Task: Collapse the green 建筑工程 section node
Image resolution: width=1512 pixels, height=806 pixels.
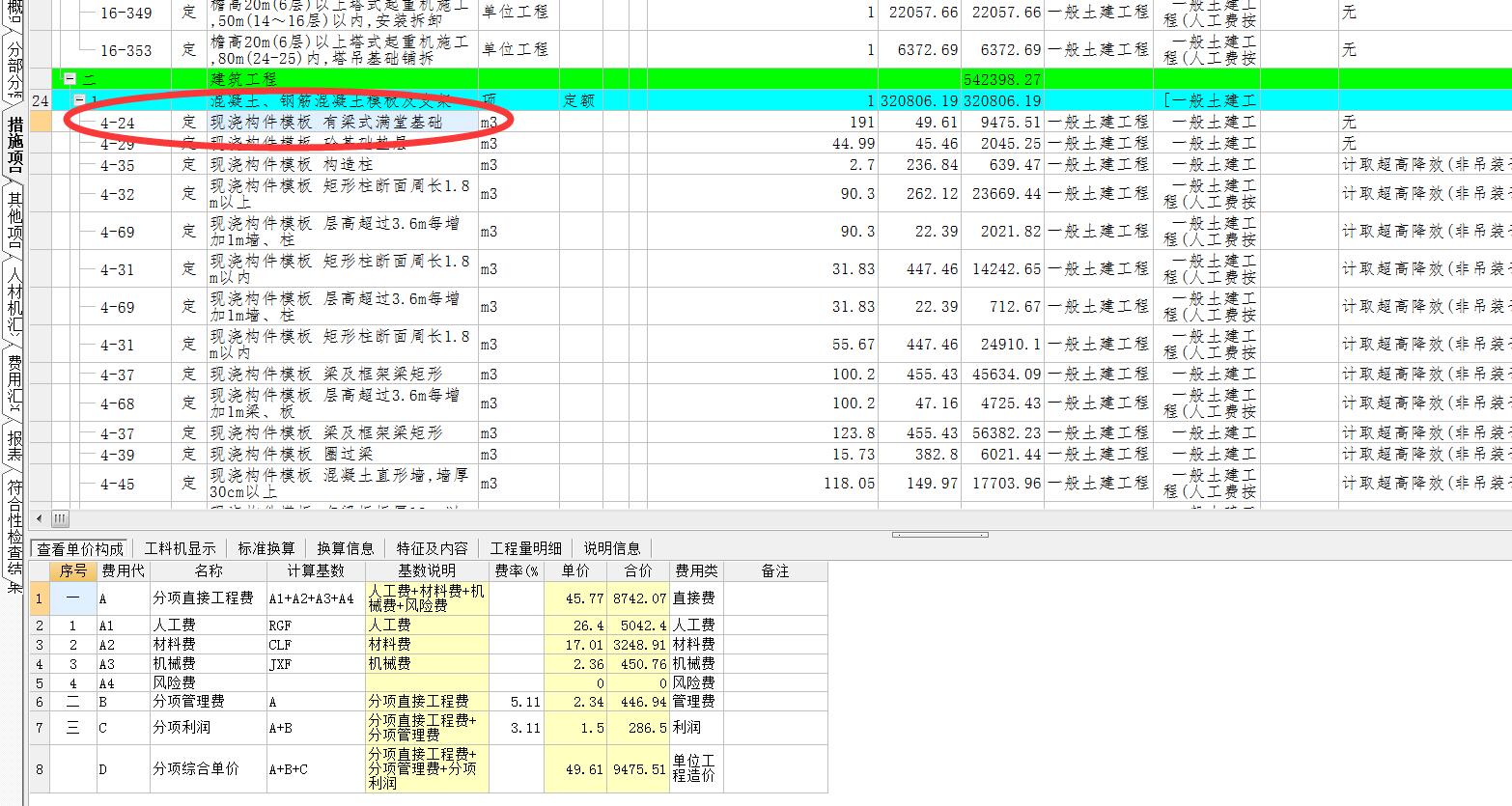Action: point(70,79)
